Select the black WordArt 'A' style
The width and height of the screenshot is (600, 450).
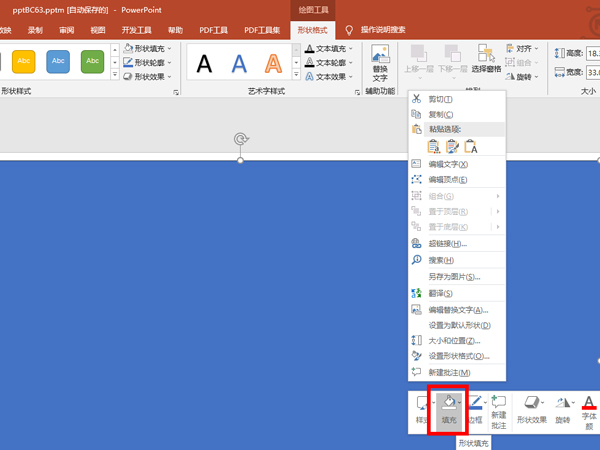tap(204, 64)
